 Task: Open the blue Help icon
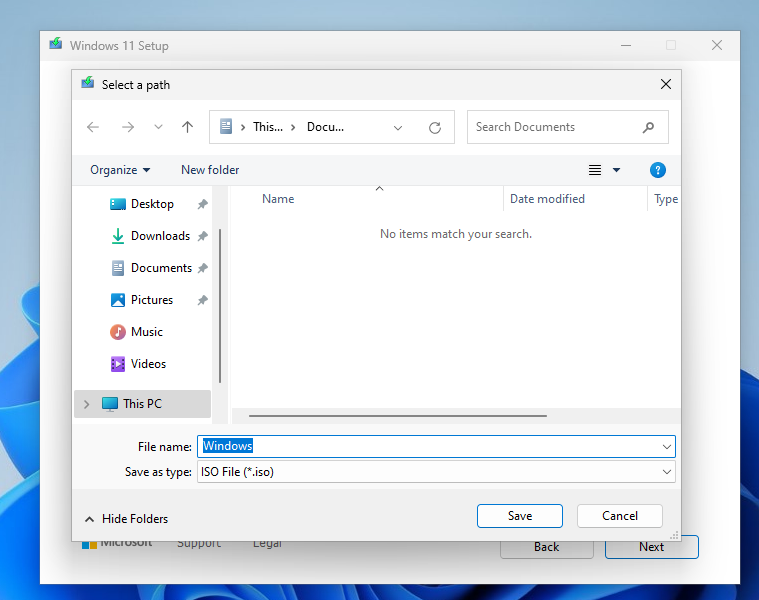click(657, 170)
